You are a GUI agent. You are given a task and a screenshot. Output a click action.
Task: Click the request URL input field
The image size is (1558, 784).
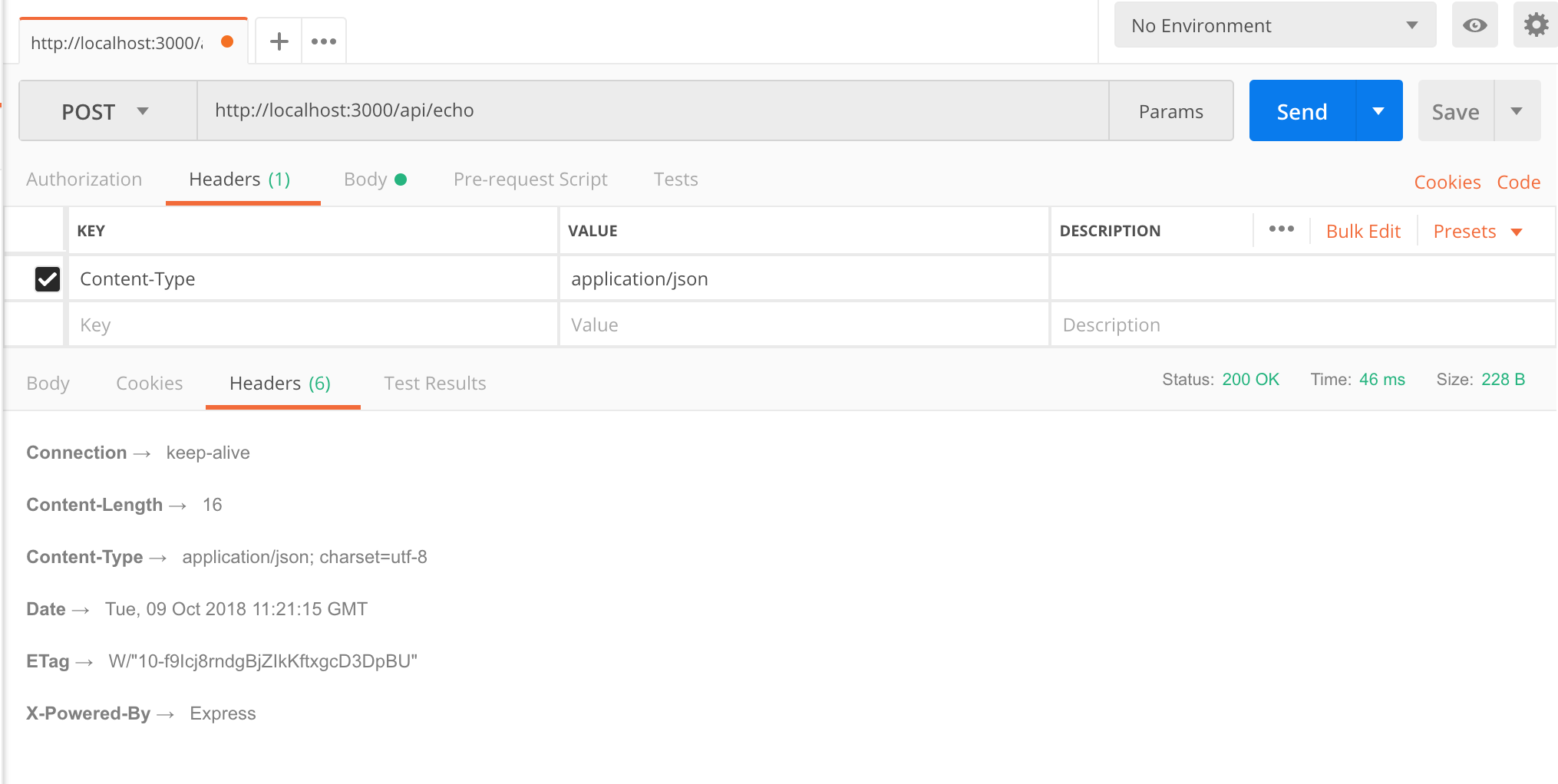(652, 111)
